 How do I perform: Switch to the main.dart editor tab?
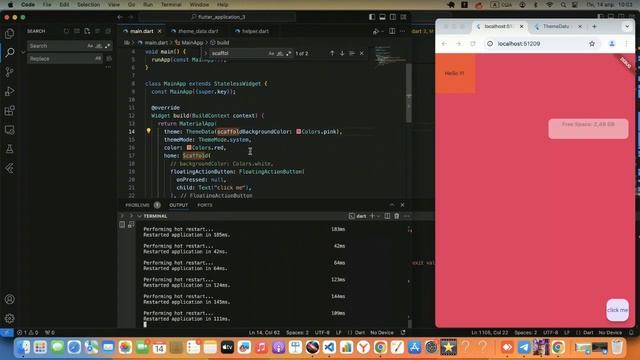pos(142,31)
